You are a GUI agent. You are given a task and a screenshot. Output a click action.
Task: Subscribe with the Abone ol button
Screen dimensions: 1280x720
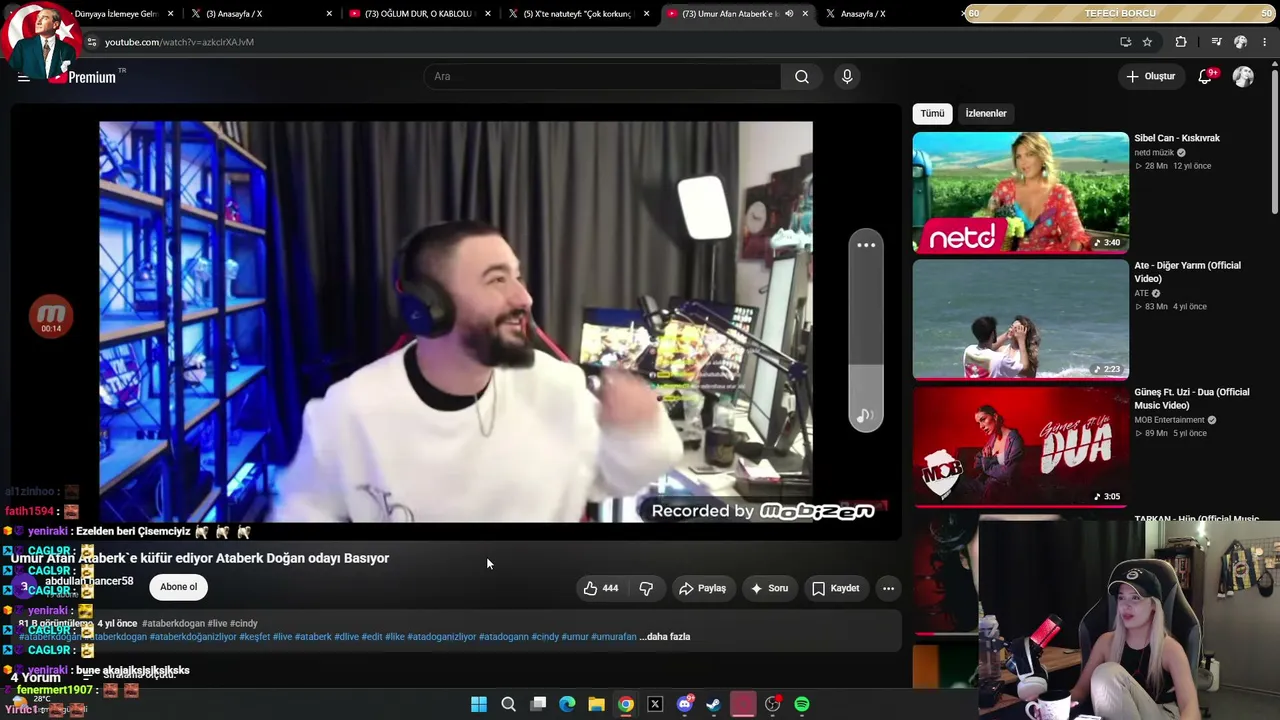[179, 587]
